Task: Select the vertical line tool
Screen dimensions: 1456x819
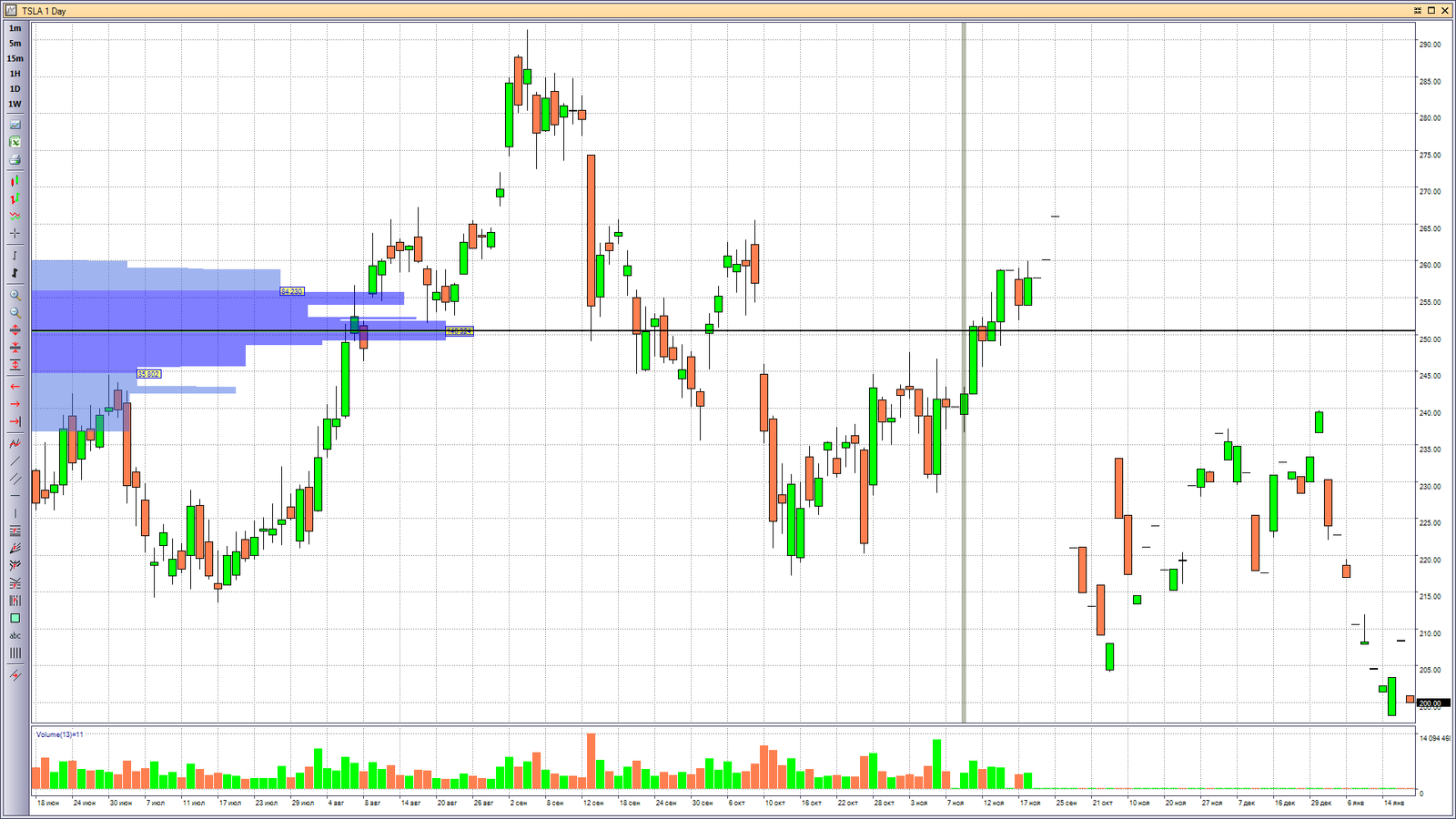Action: [x=15, y=512]
